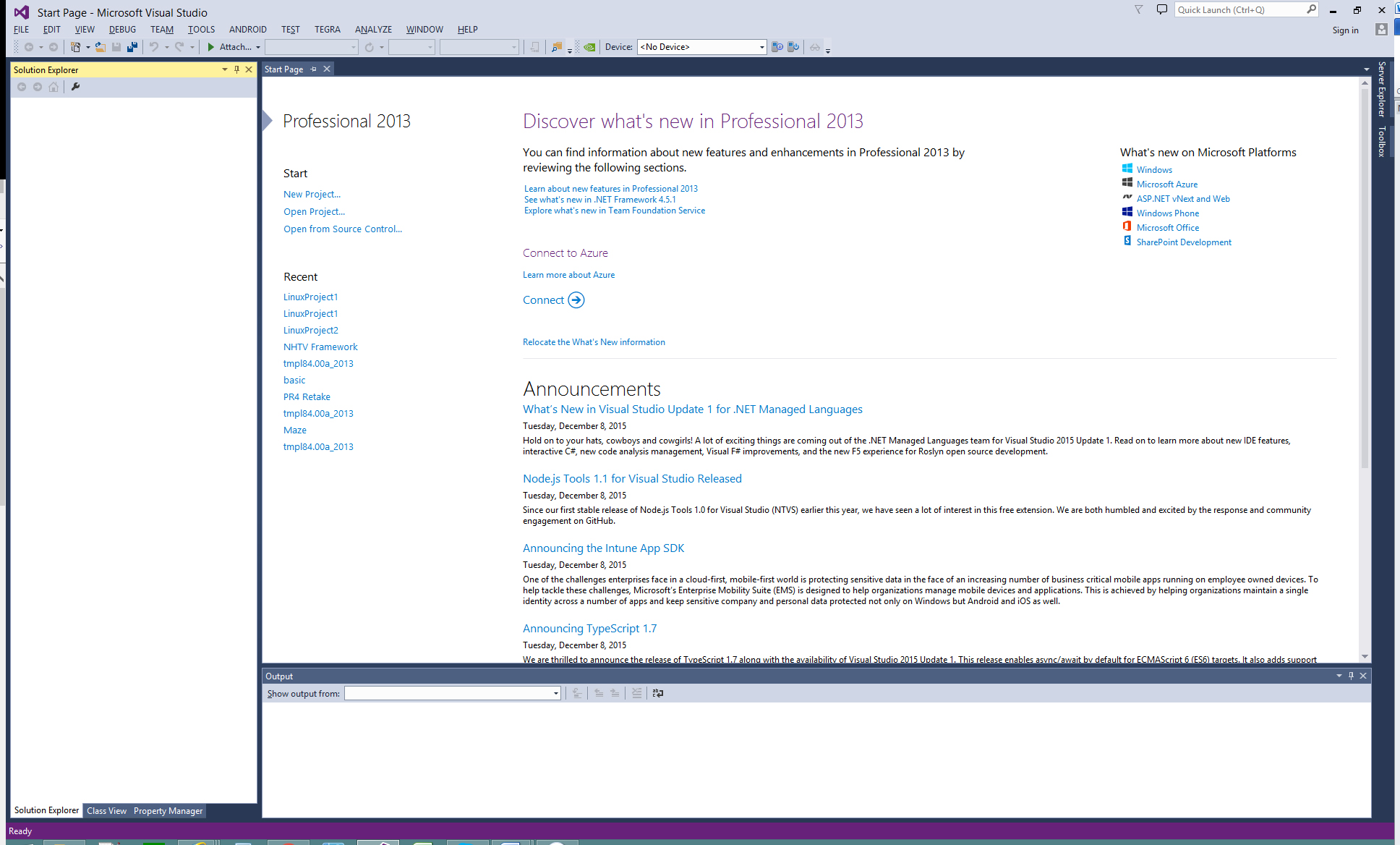Viewport: 1400px width, 845px height.
Task: Click the notifications flag icon near Quick Launch
Action: [1139, 9]
